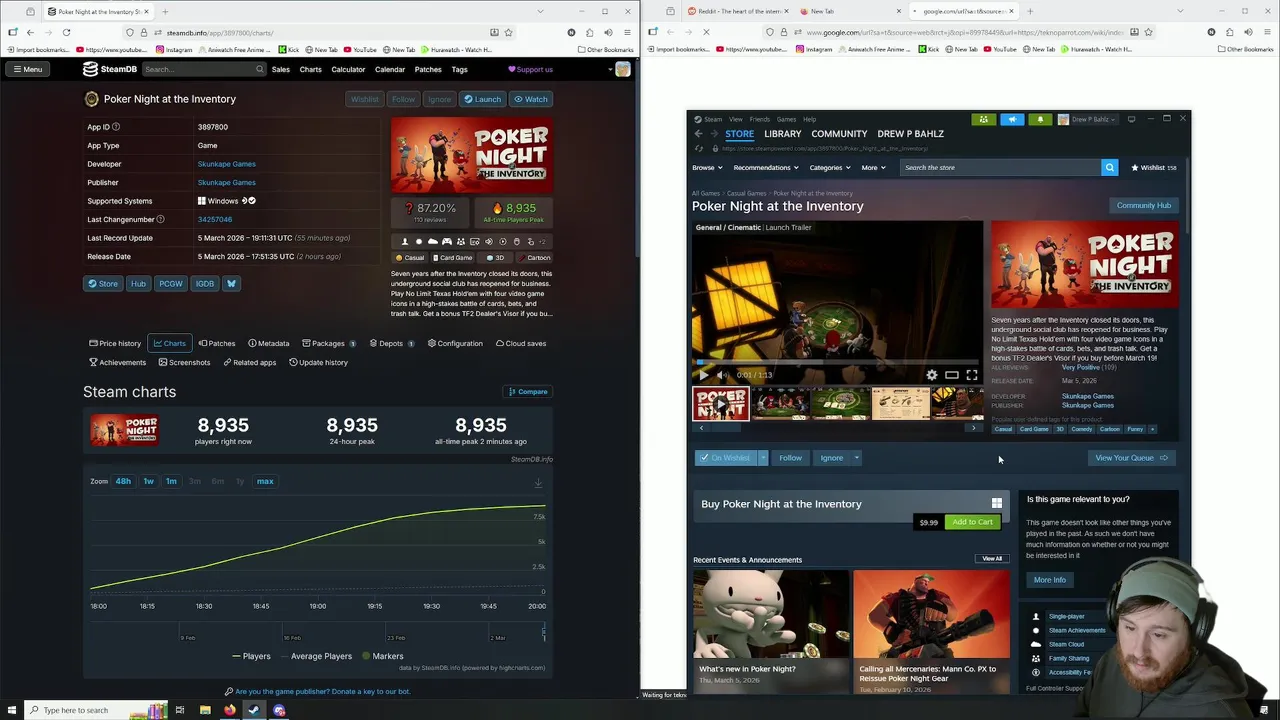The height and width of the screenshot is (720, 1280).
Task: Click the SteamDB logo in header
Action: pos(110,69)
